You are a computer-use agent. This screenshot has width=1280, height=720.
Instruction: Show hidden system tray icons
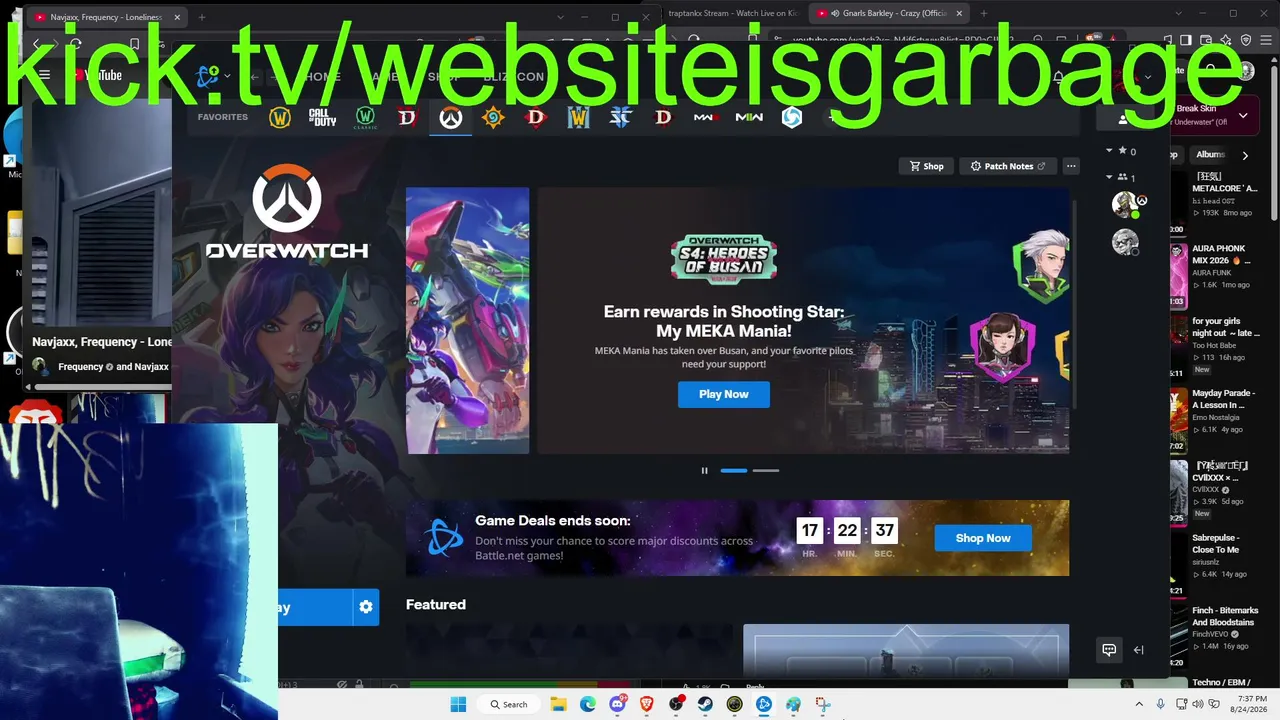click(x=1141, y=704)
